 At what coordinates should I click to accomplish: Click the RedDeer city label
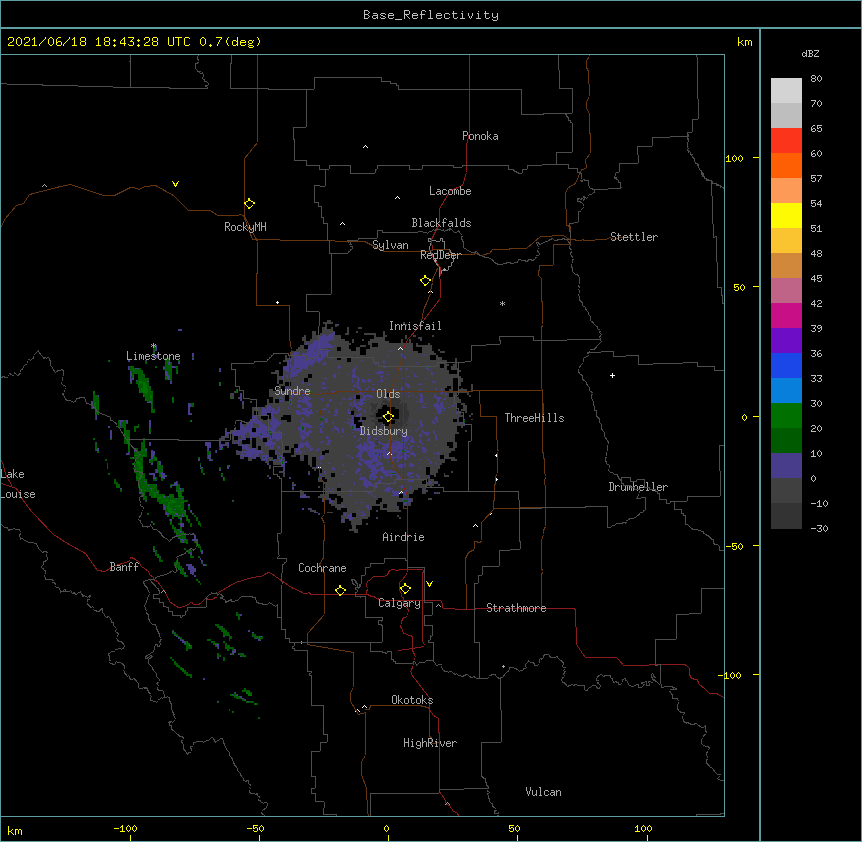click(x=440, y=255)
